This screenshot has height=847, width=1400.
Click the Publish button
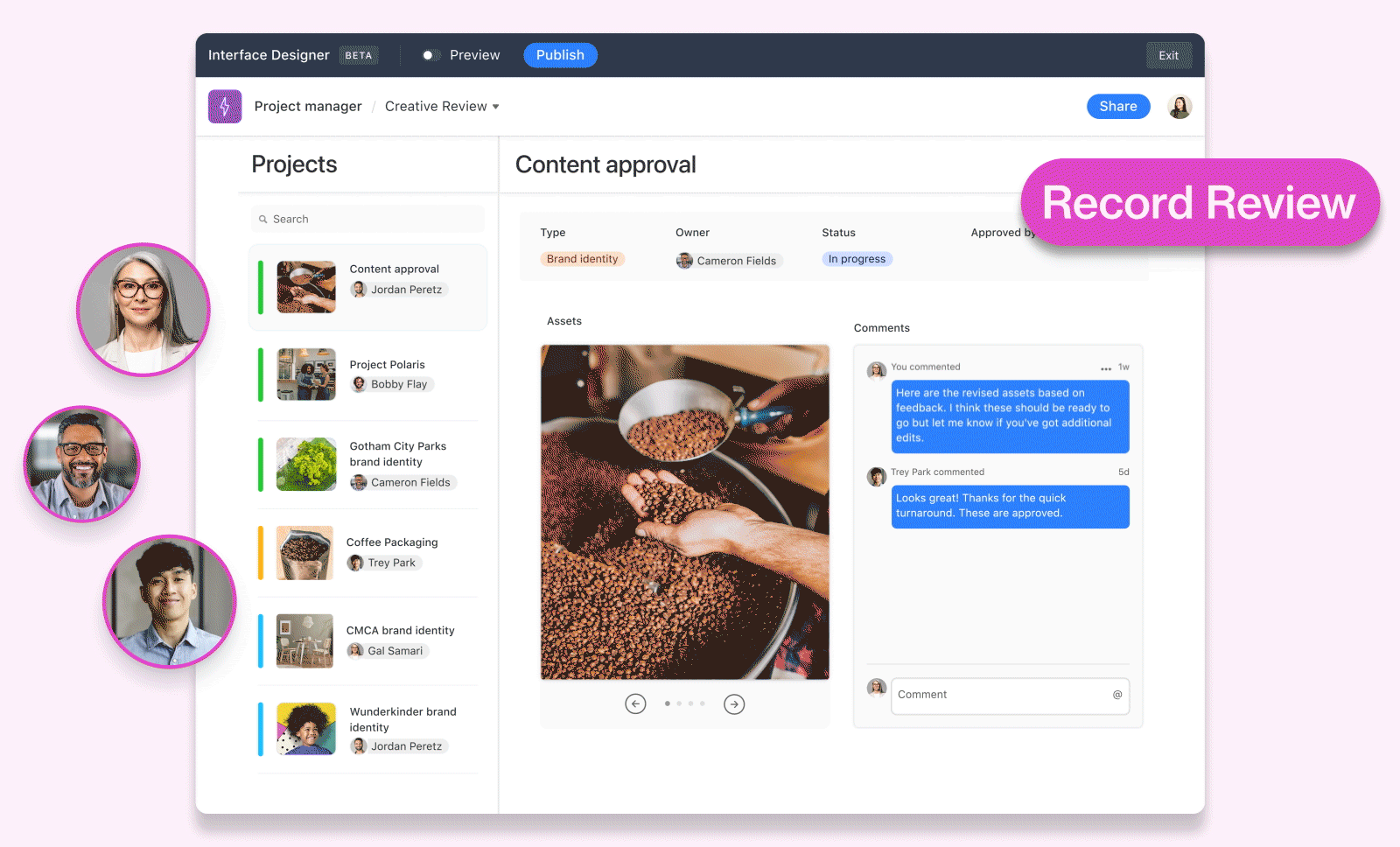coord(560,54)
